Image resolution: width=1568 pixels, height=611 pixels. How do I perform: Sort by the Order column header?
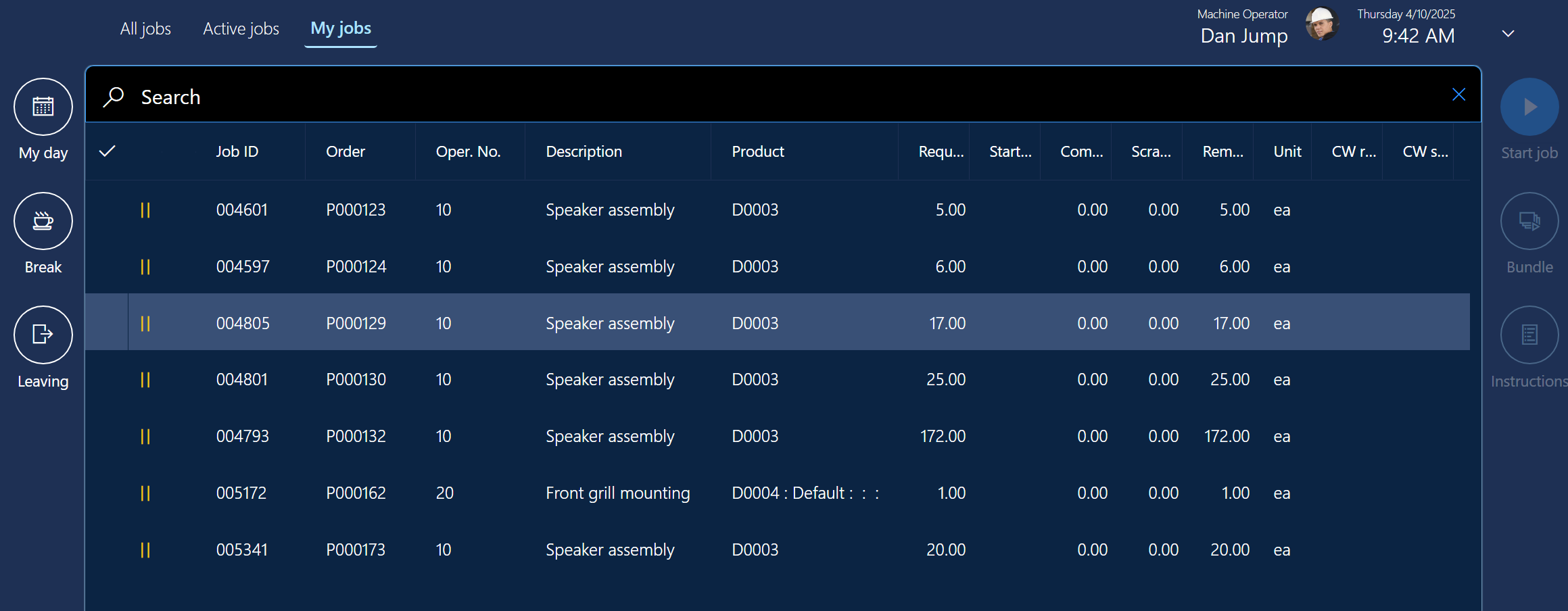345,151
